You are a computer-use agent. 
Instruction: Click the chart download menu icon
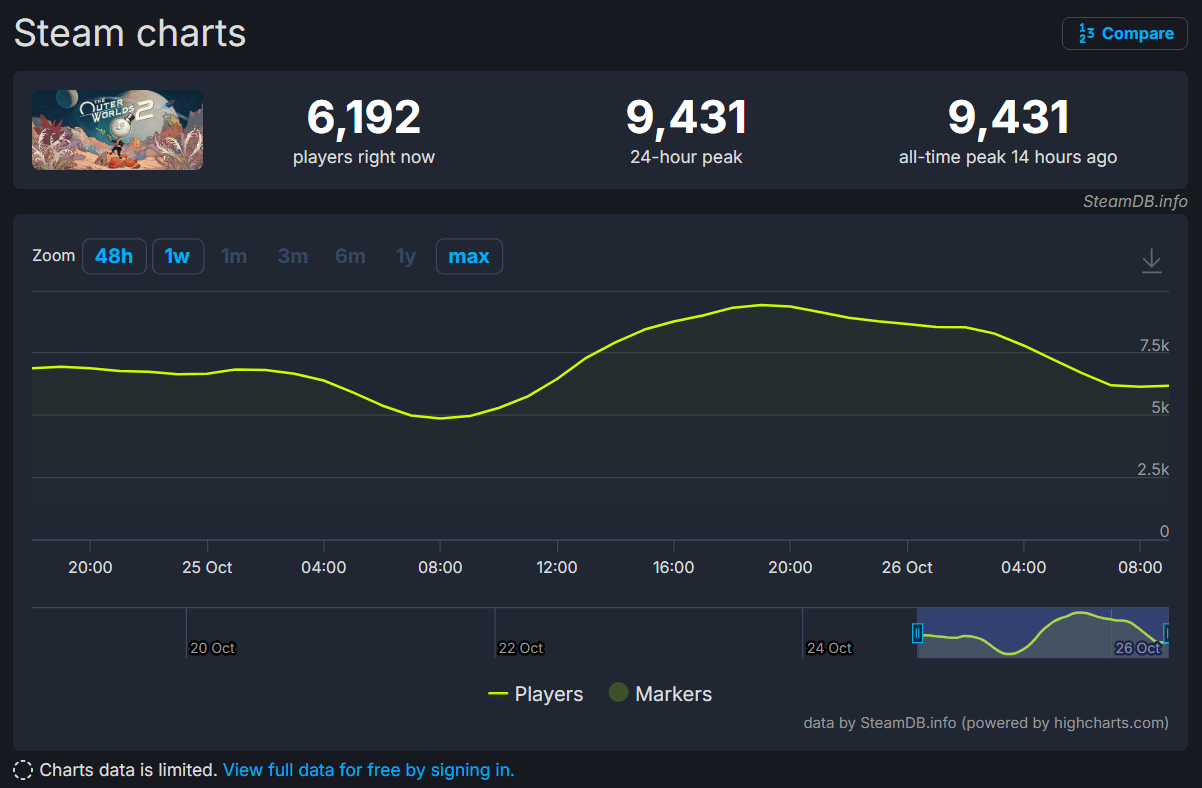(1151, 261)
